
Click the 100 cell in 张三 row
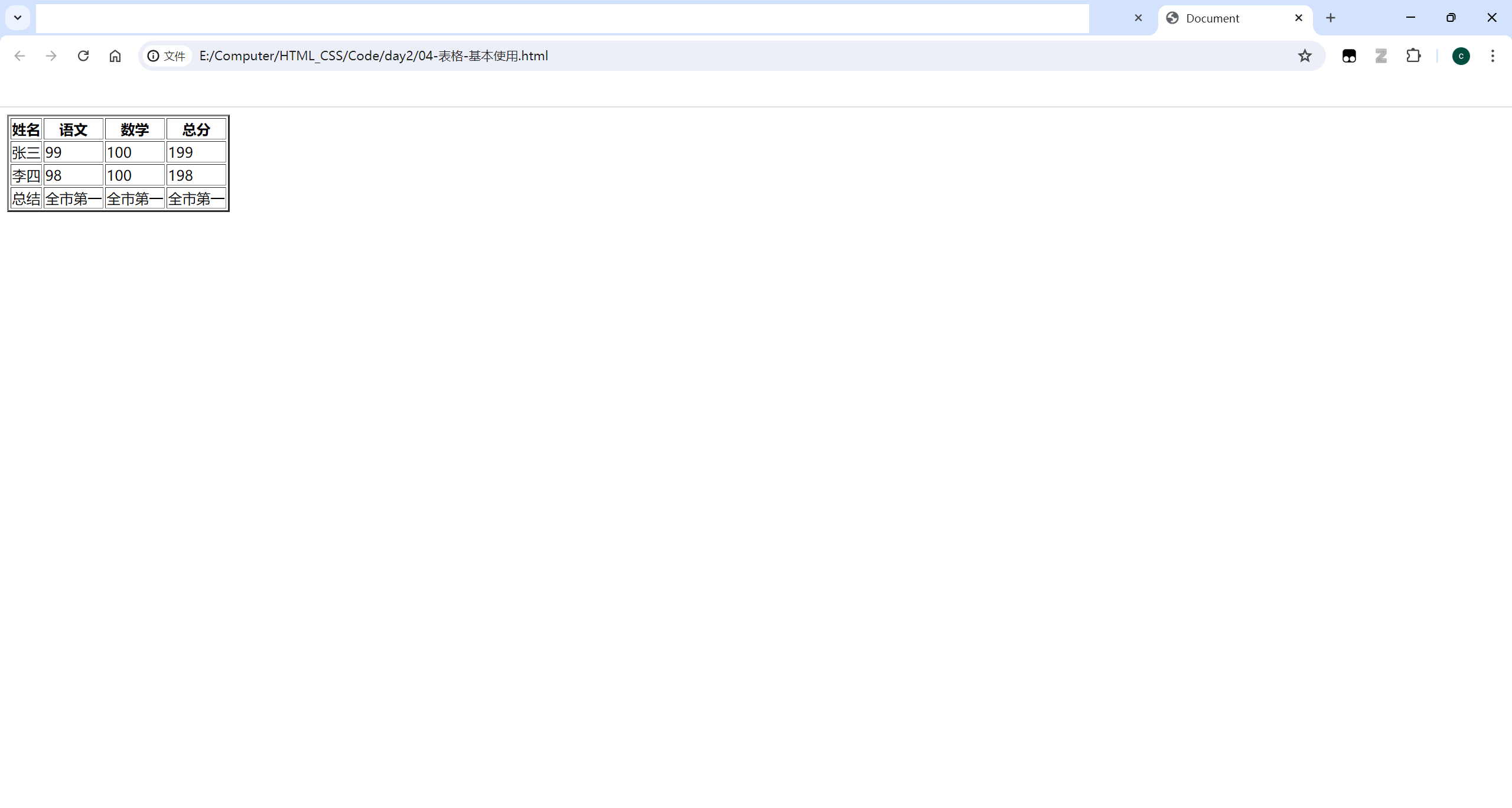(x=135, y=152)
